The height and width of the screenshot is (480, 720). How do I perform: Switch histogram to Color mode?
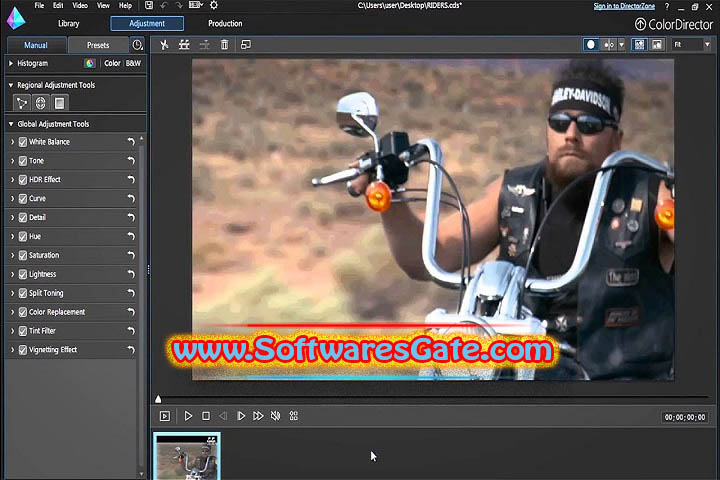click(x=112, y=63)
